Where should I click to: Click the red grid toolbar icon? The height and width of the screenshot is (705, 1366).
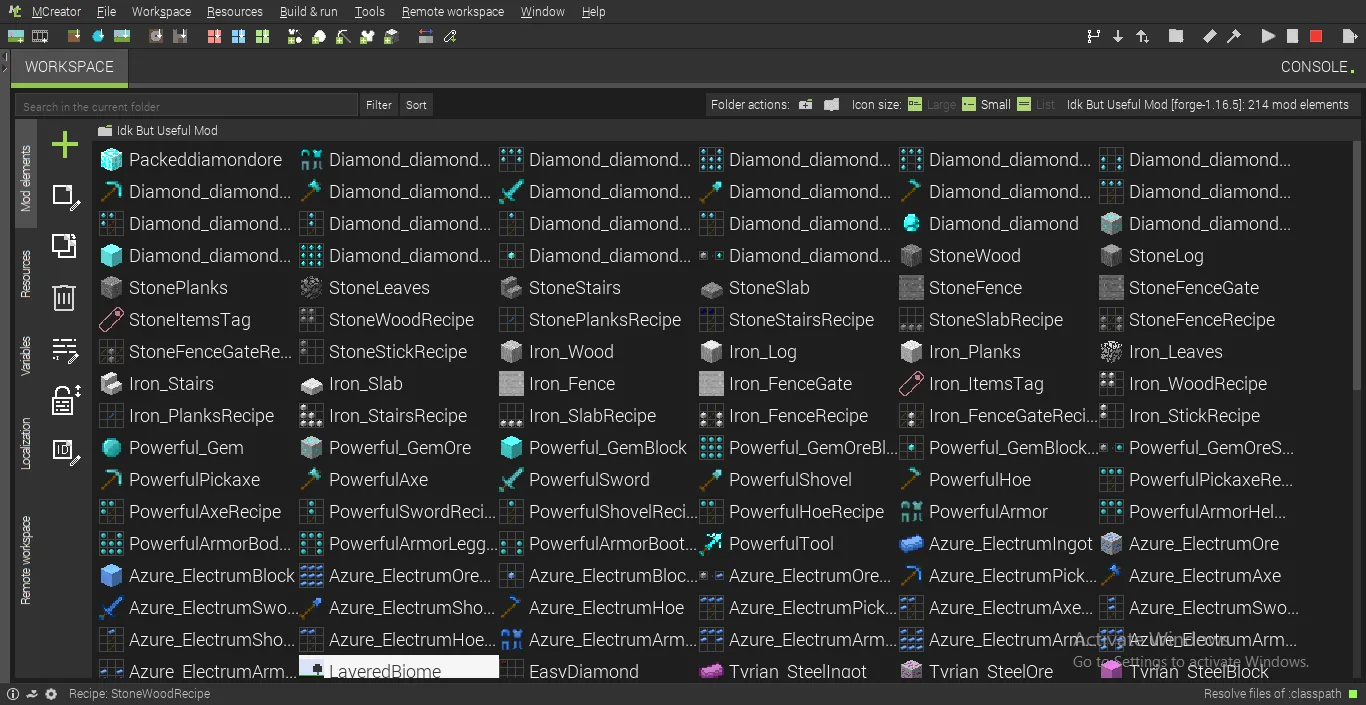[215, 36]
